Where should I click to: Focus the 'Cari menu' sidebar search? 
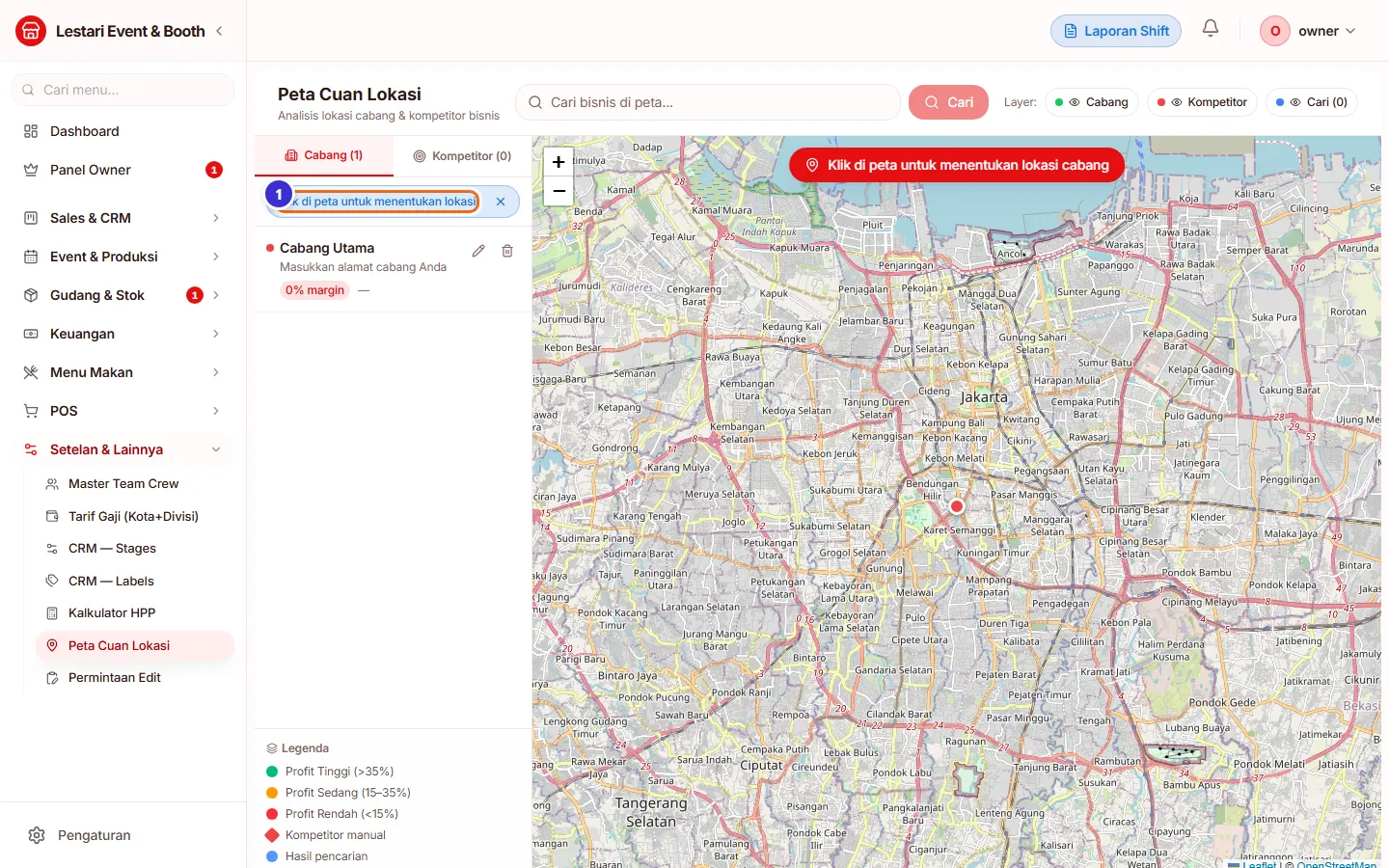[x=123, y=90]
